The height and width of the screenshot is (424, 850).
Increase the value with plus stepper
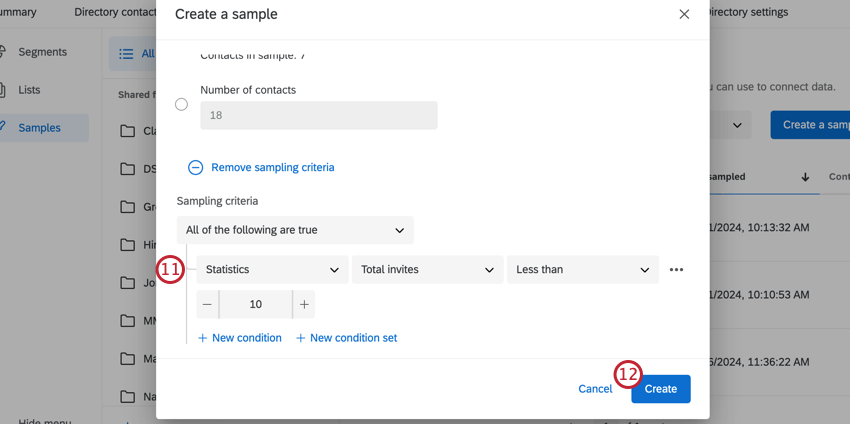pyautogui.click(x=304, y=305)
